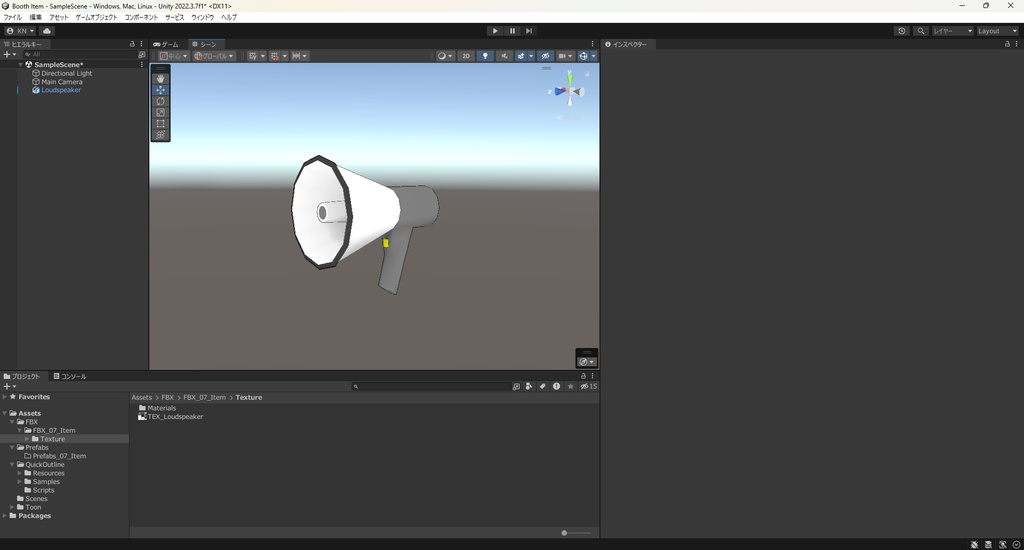The height and width of the screenshot is (550, 1024).
Task: Open the Global handle rotation dropdown
Action: tap(214, 56)
